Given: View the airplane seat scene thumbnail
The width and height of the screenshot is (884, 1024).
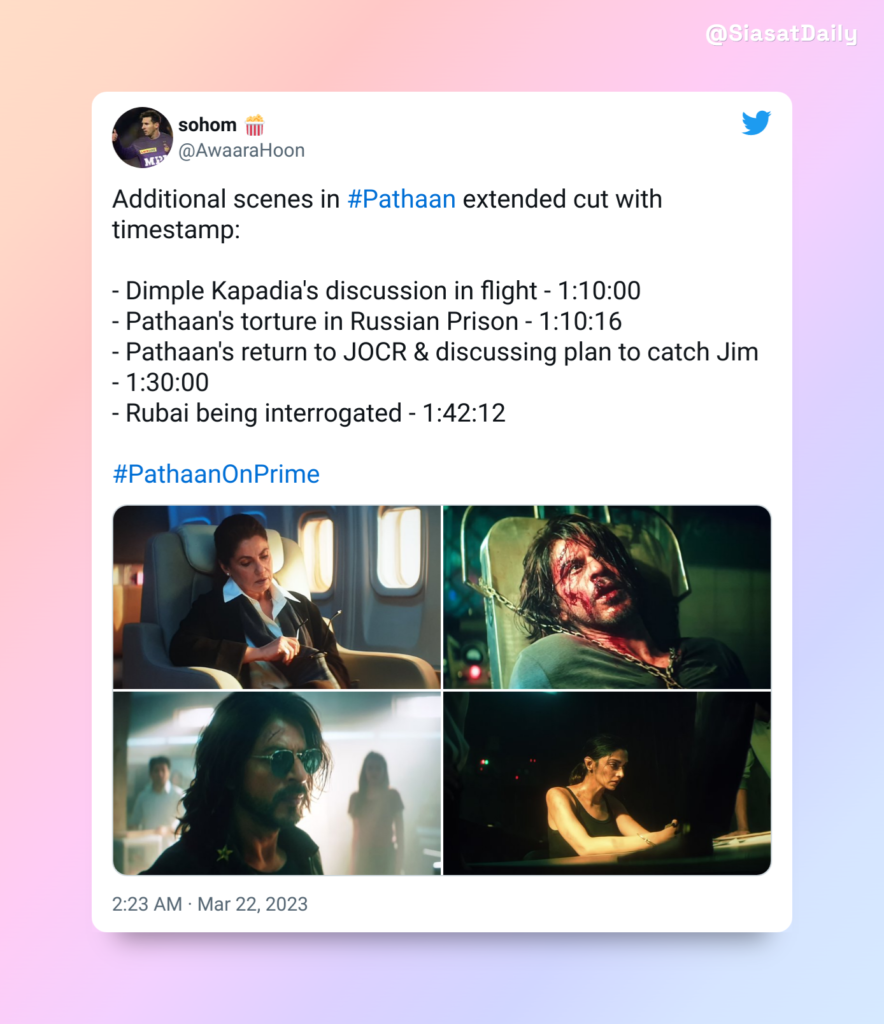Looking at the screenshot, I should pos(277,597).
